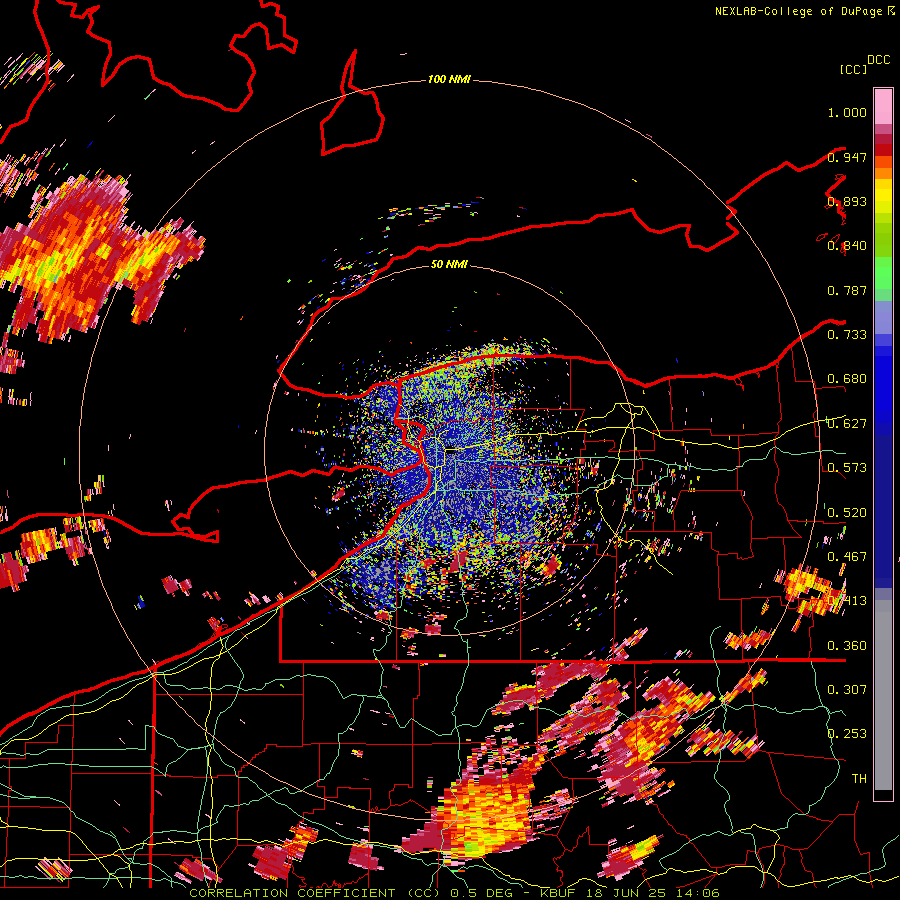Pick the light pink top color bar segment
The width and height of the screenshot is (900, 900).
[x=883, y=106]
